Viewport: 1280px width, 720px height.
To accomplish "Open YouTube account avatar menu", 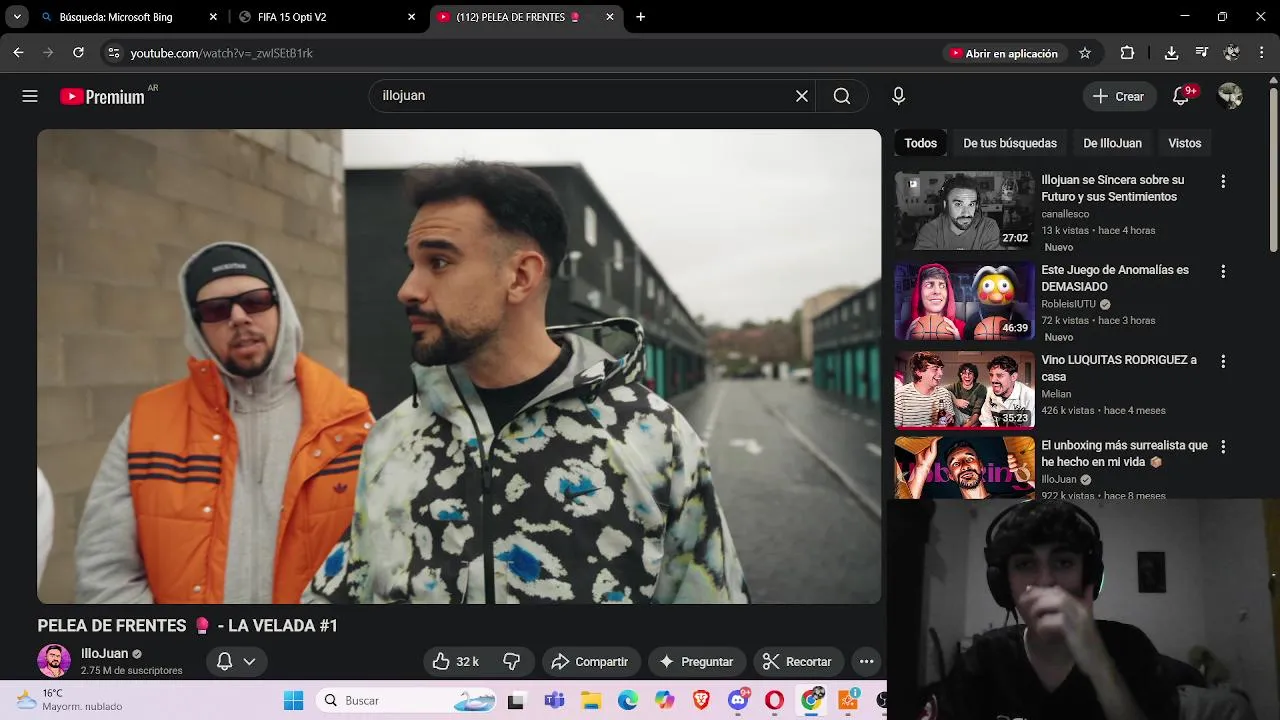I will point(1230,96).
